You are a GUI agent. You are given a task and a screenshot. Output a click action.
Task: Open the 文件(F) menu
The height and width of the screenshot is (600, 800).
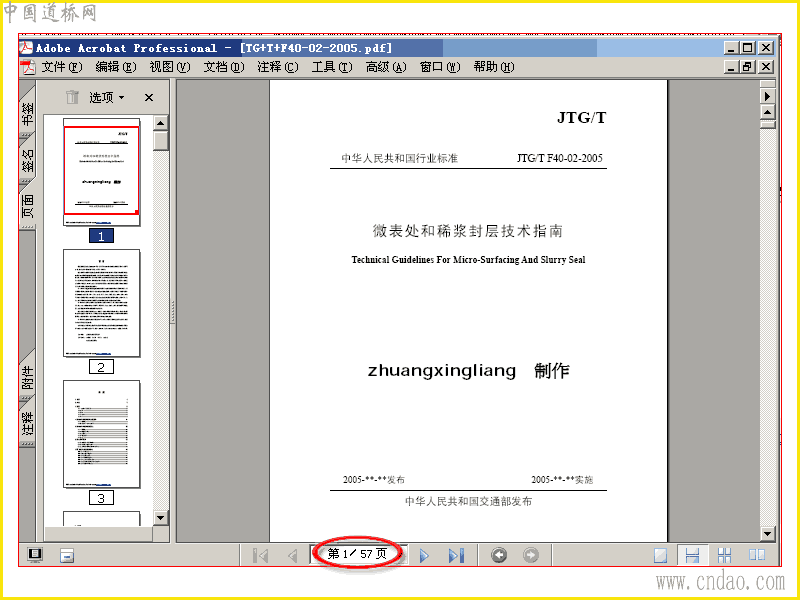click(62, 67)
